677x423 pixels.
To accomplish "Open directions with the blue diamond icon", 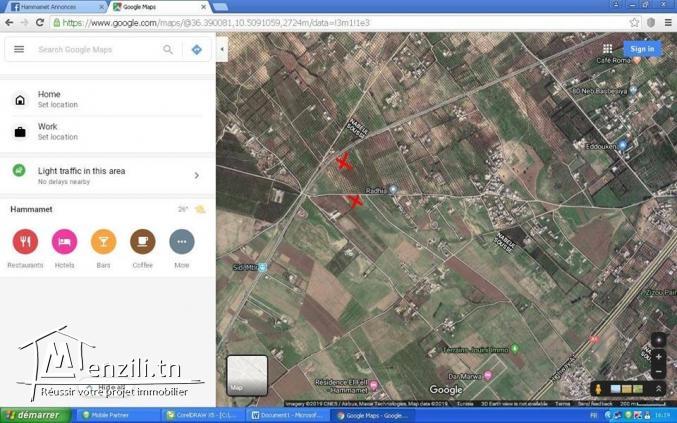I will pyautogui.click(x=196, y=49).
